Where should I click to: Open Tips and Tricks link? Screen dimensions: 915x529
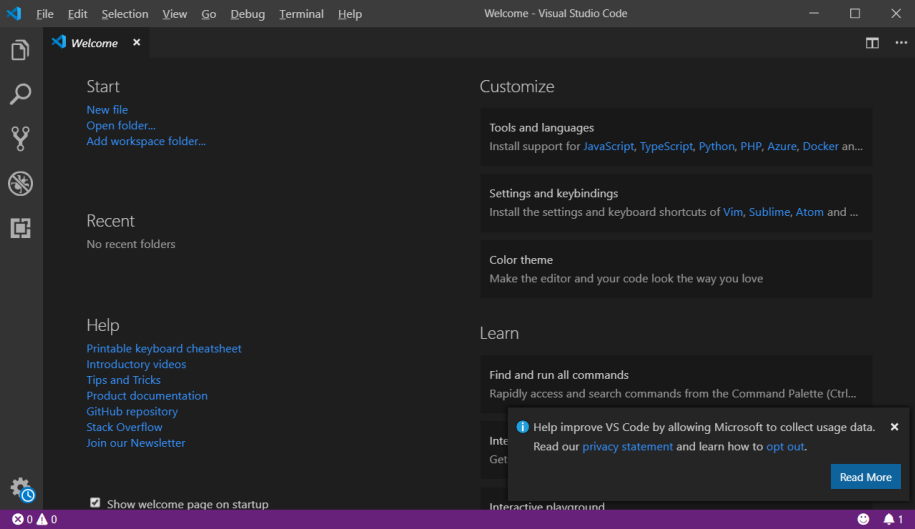point(123,380)
